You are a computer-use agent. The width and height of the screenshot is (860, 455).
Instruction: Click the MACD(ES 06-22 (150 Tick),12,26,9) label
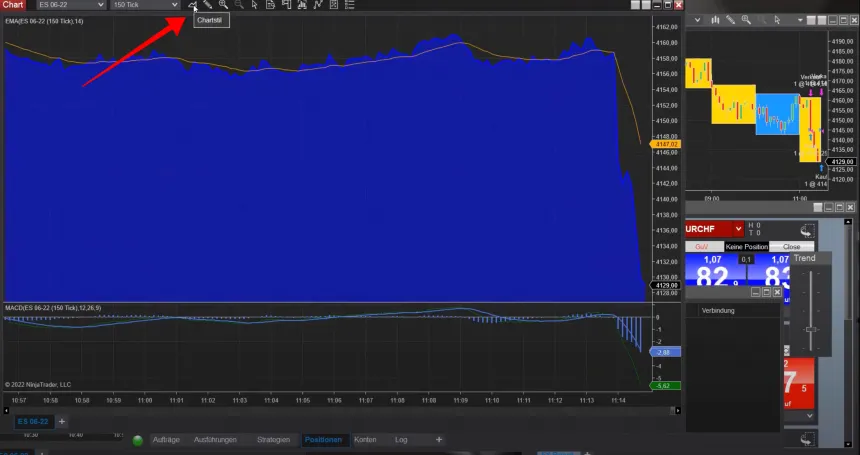[x=53, y=308]
